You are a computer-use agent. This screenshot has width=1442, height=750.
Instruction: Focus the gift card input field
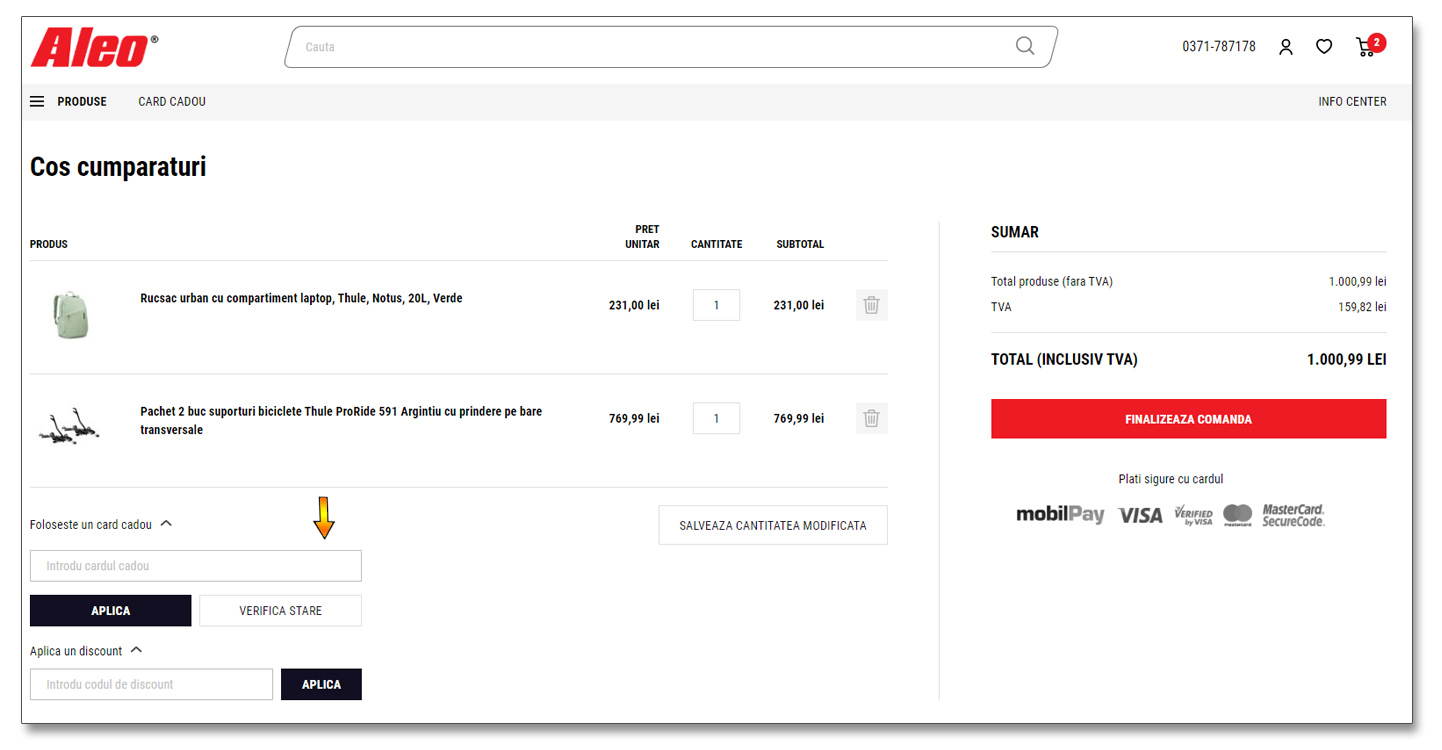[x=195, y=566]
